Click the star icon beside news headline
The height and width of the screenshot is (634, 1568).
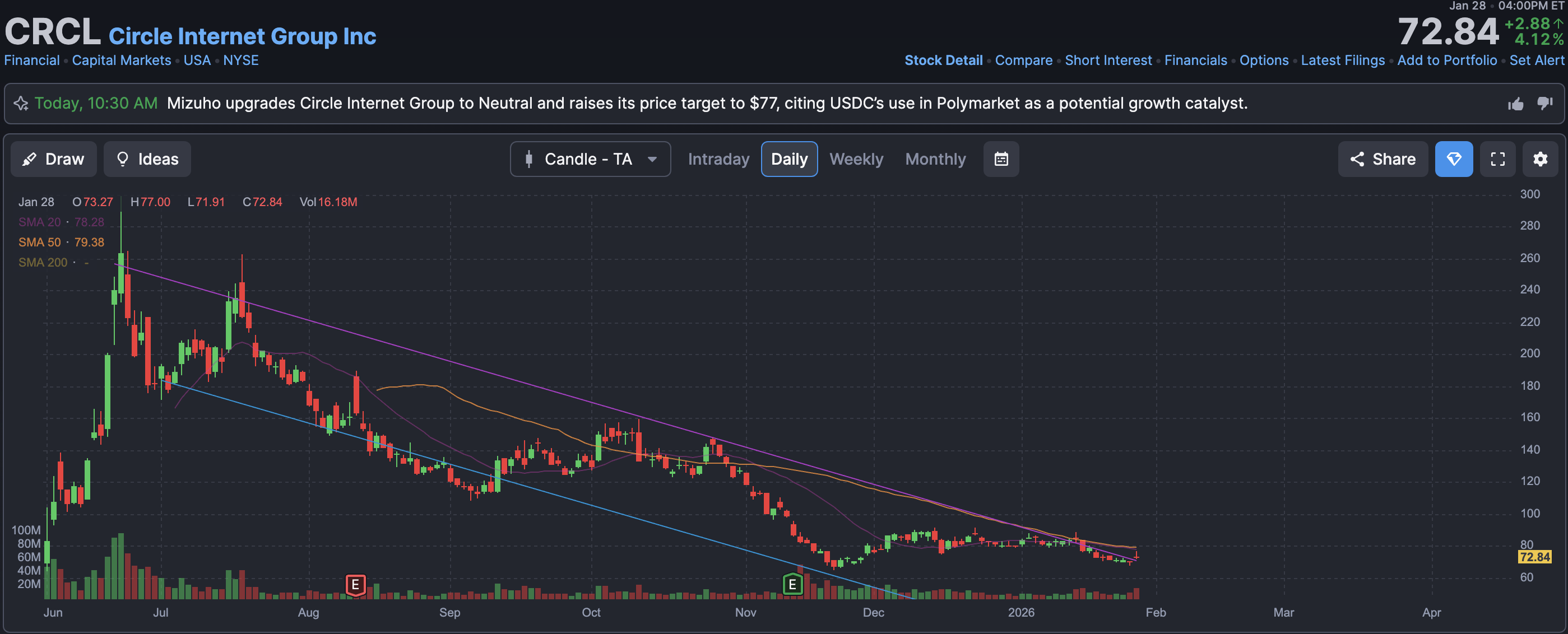[21, 104]
